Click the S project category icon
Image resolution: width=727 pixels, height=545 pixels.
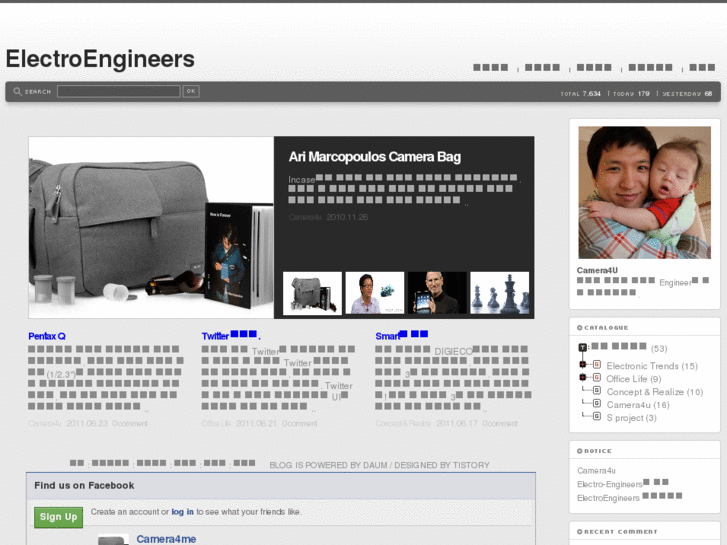597,417
